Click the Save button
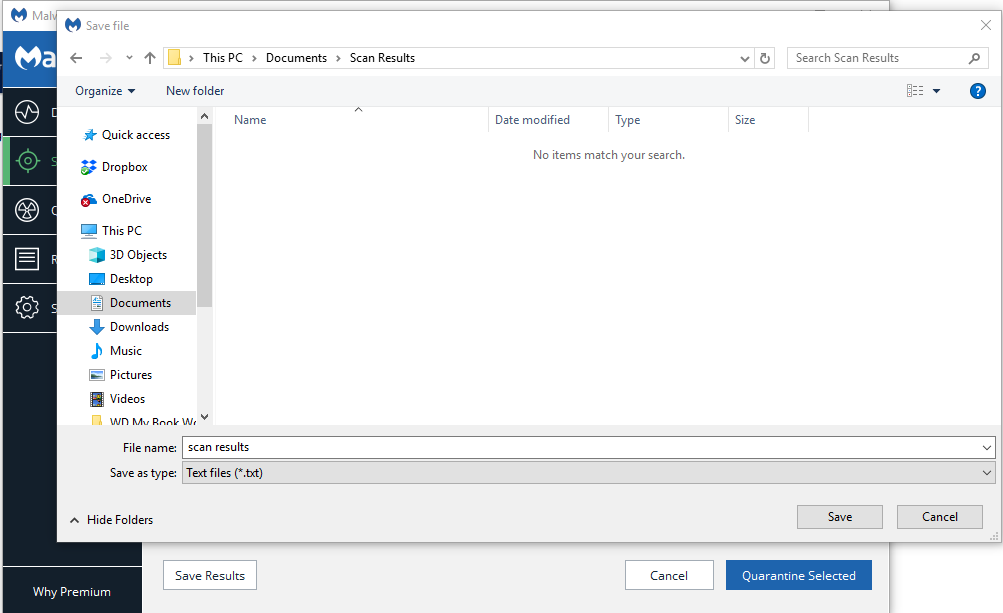The height and width of the screenshot is (613, 1003). [839, 517]
